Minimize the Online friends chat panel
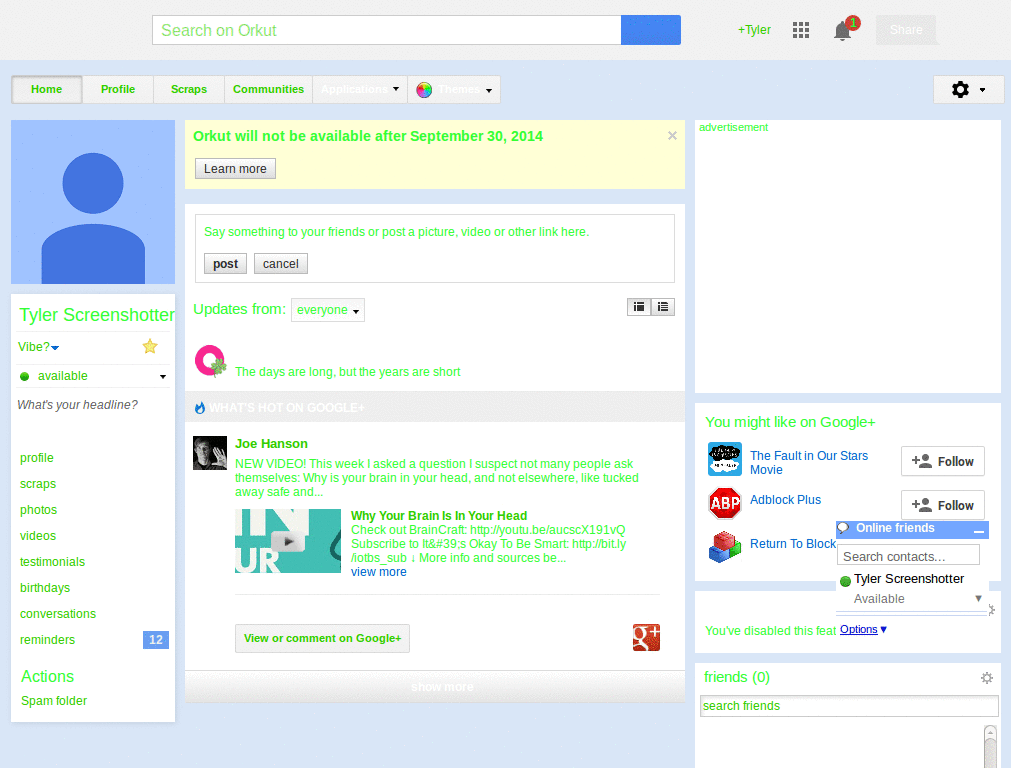 coord(978,530)
